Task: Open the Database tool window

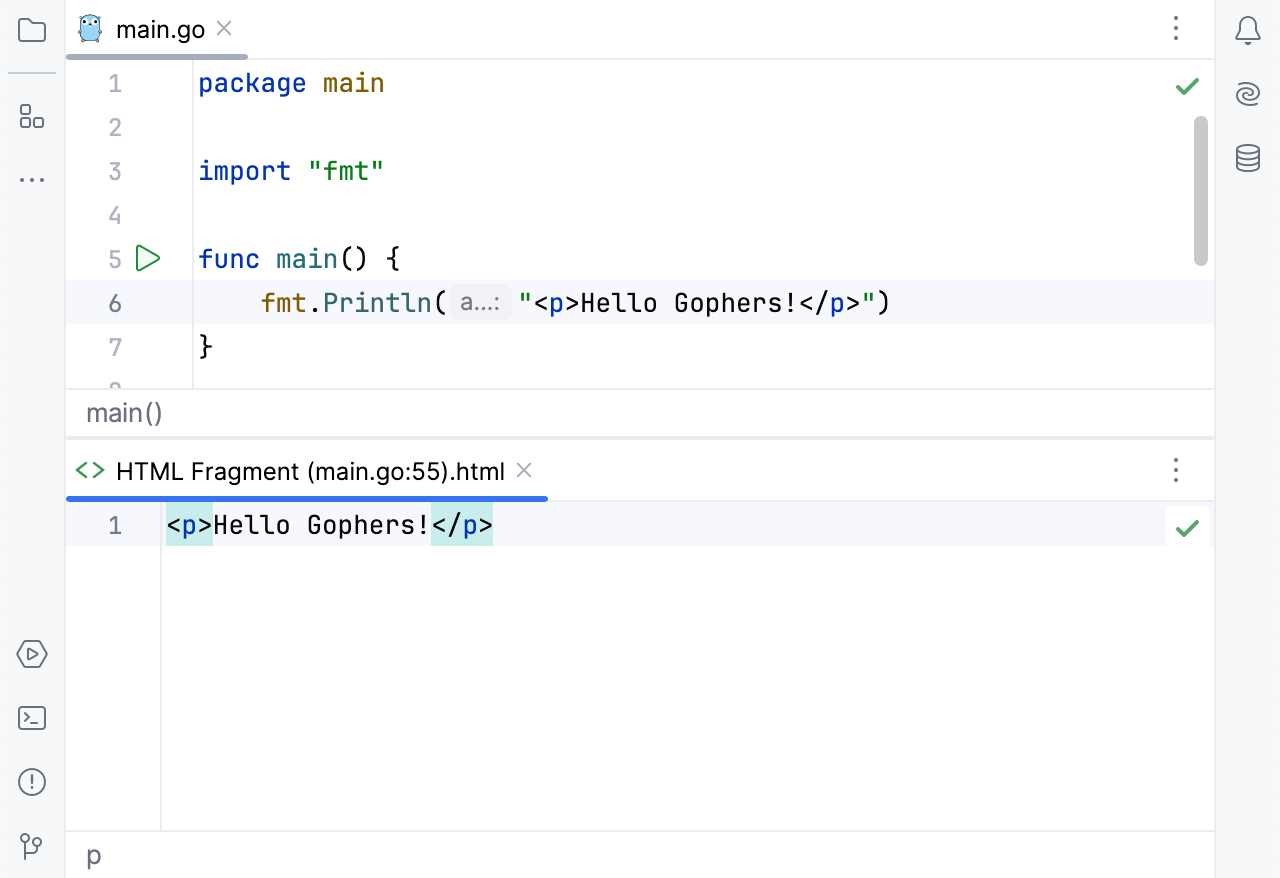Action: point(1247,158)
